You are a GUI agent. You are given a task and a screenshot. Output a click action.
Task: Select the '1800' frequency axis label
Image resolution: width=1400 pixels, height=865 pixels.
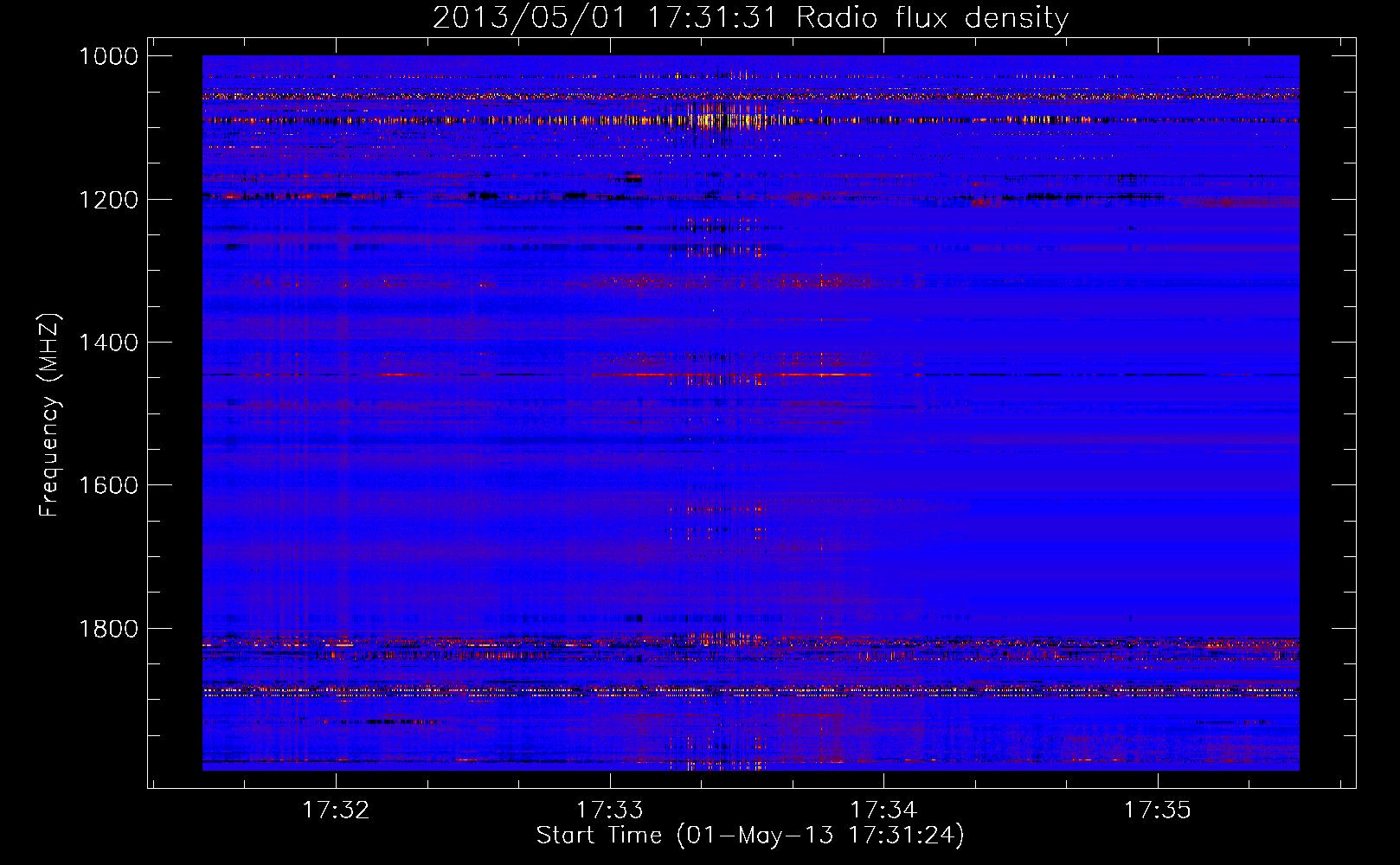pyautogui.click(x=108, y=628)
